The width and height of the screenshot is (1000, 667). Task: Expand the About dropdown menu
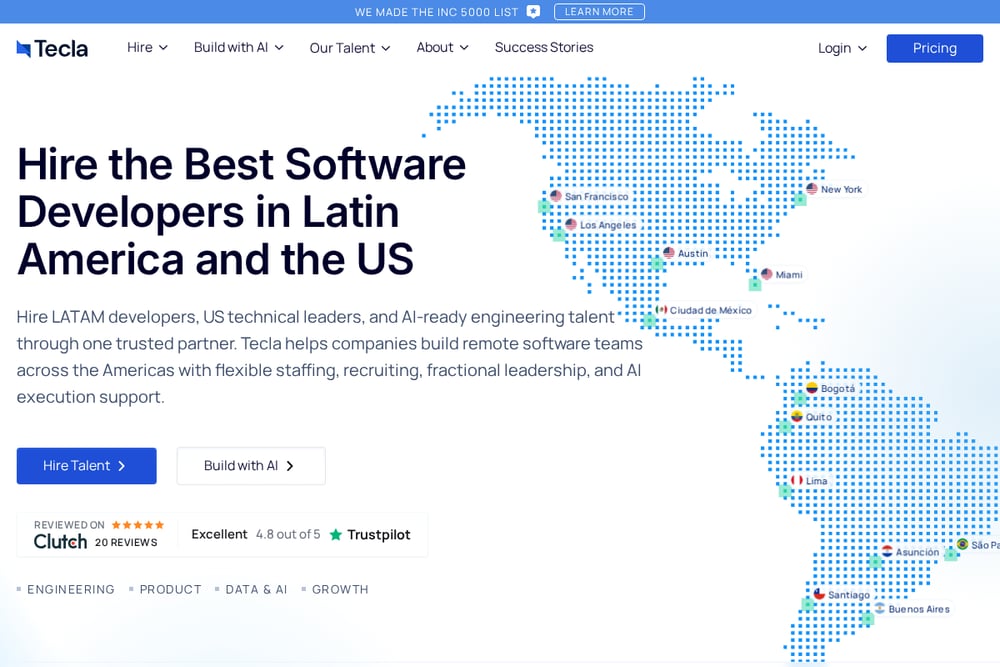[x=443, y=47]
